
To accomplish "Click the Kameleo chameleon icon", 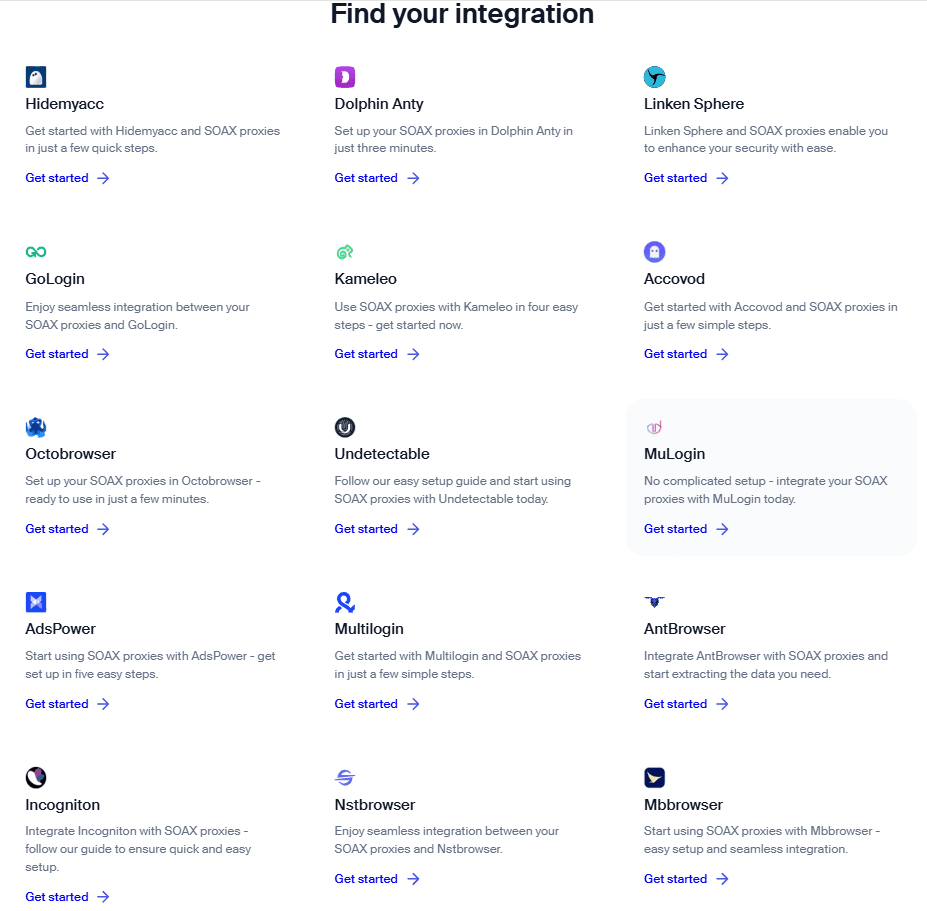I will 345,252.
